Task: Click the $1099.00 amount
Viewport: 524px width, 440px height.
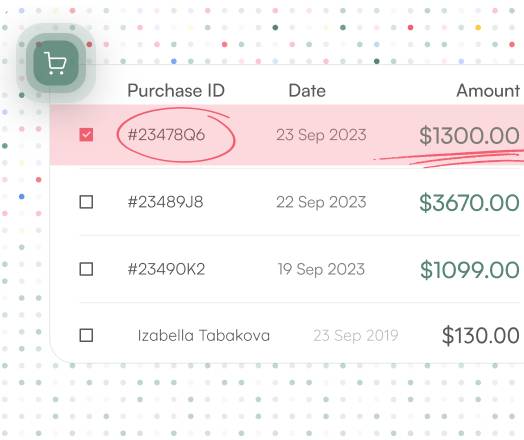Action: [x=470, y=270]
